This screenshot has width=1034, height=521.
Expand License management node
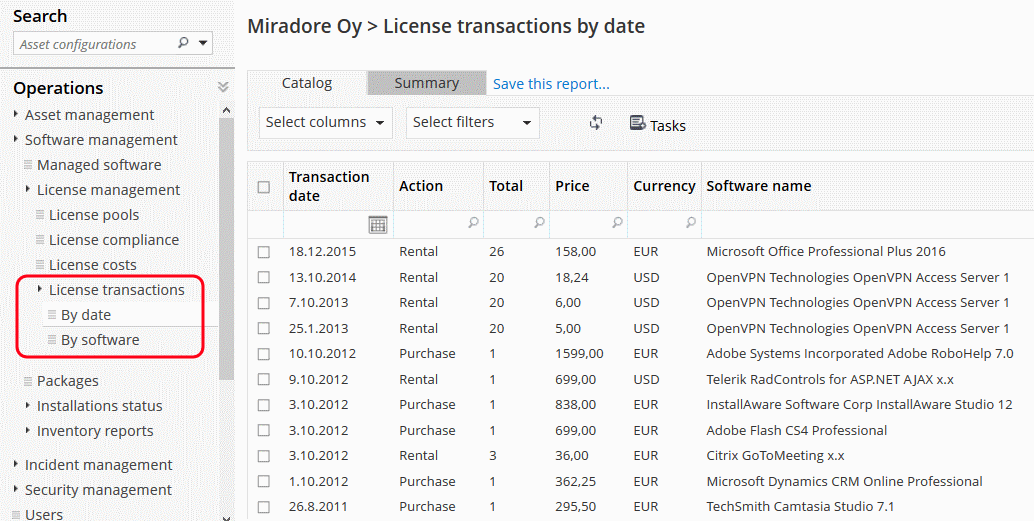(28, 190)
